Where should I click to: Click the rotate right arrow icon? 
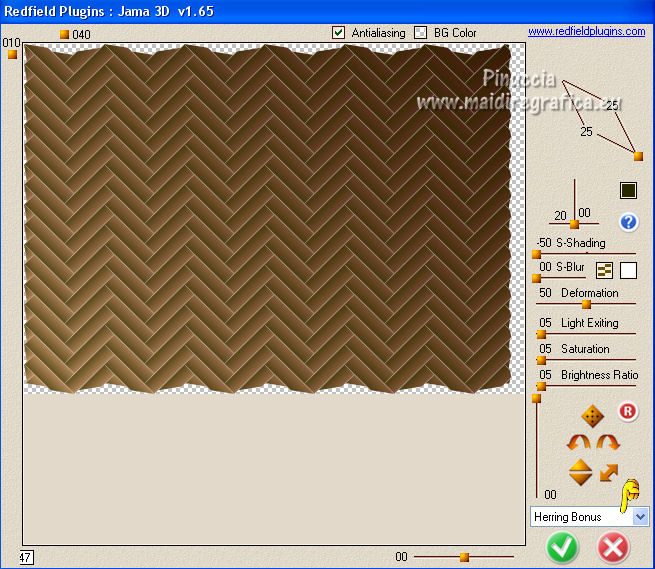(608, 442)
